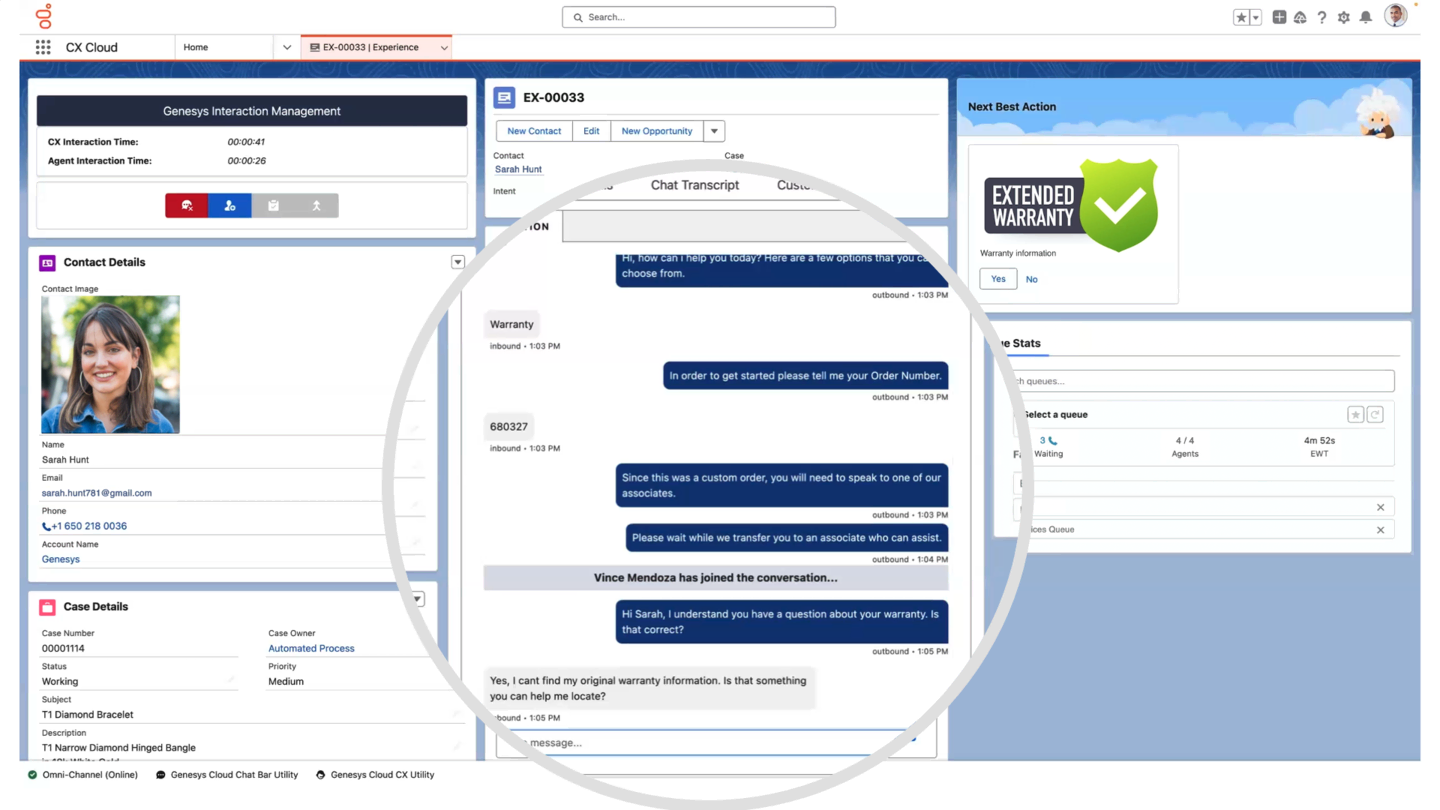
Task: Click the New Contact button
Action: pos(534,131)
